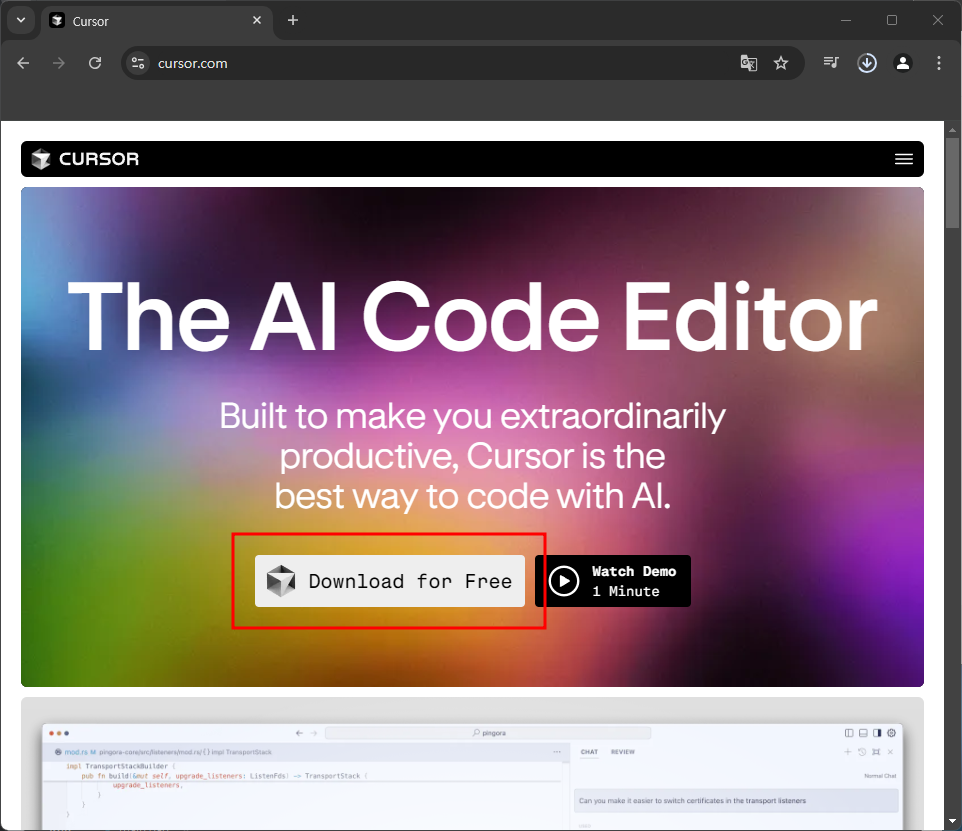Click Download for Free button
This screenshot has height=831, width=962.
[x=390, y=581]
